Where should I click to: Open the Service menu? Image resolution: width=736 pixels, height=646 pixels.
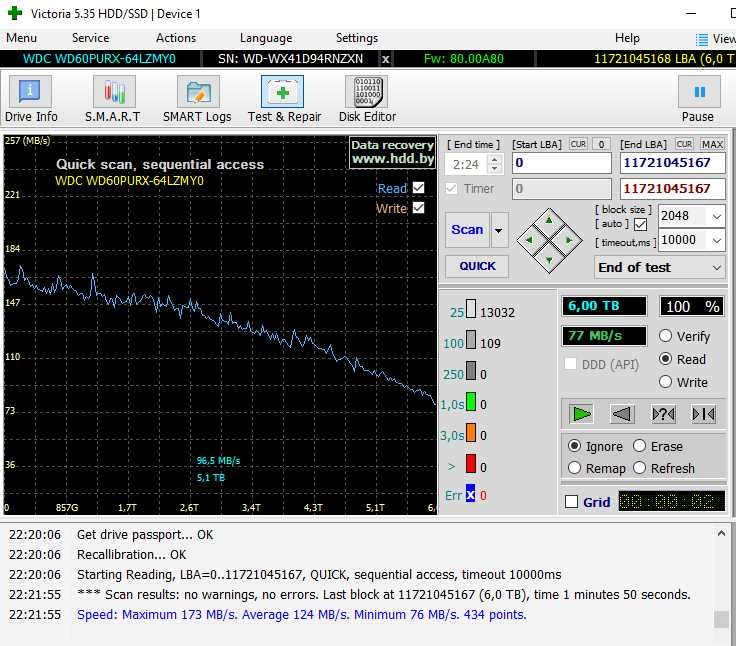[90, 38]
